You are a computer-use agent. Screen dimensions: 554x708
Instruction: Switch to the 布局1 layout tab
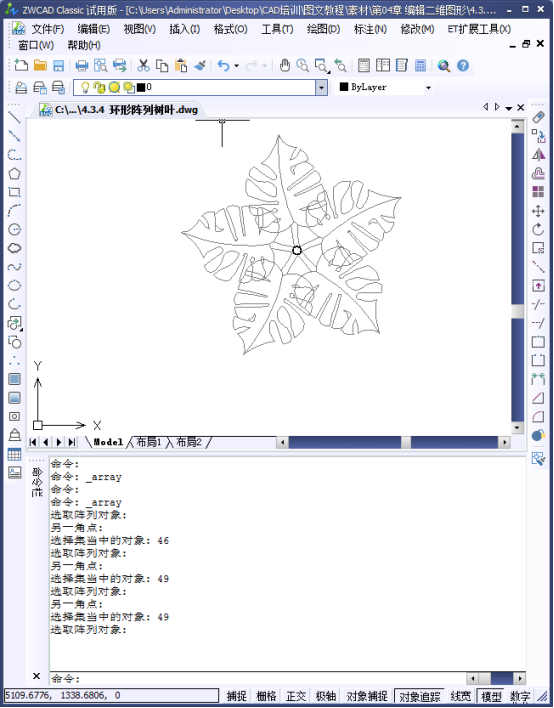[149, 442]
